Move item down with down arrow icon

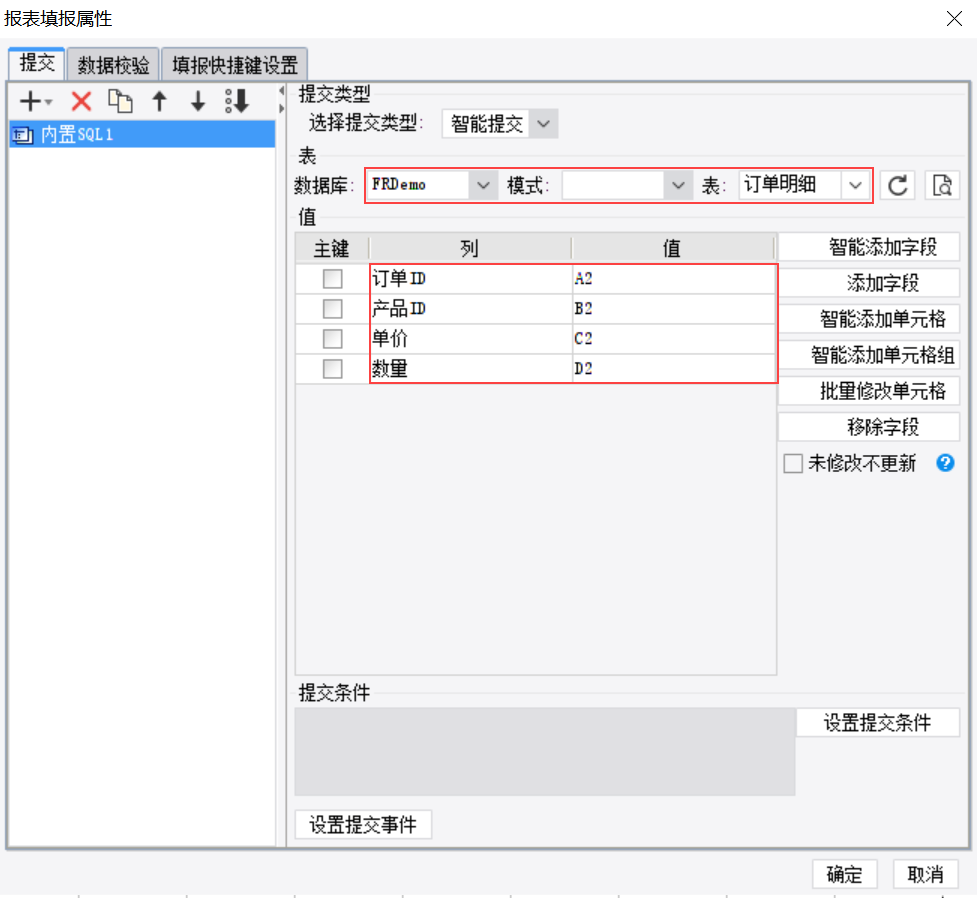[198, 101]
